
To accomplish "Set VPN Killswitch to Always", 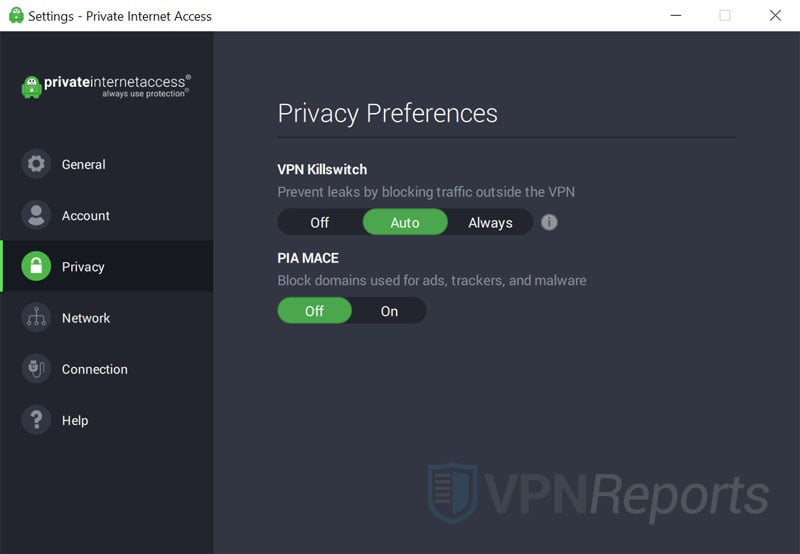I will tap(490, 222).
